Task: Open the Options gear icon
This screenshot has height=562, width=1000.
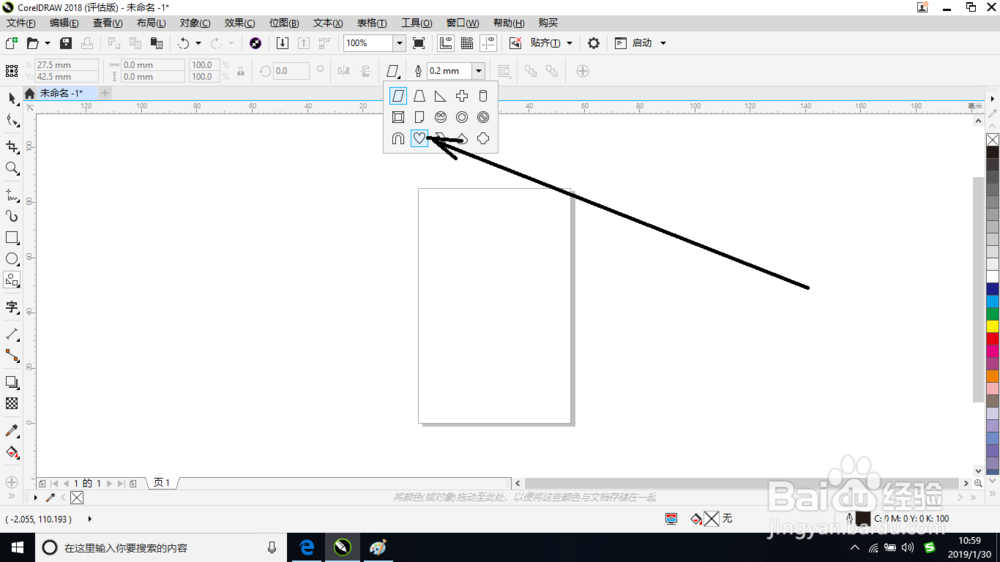Action: (x=593, y=43)
